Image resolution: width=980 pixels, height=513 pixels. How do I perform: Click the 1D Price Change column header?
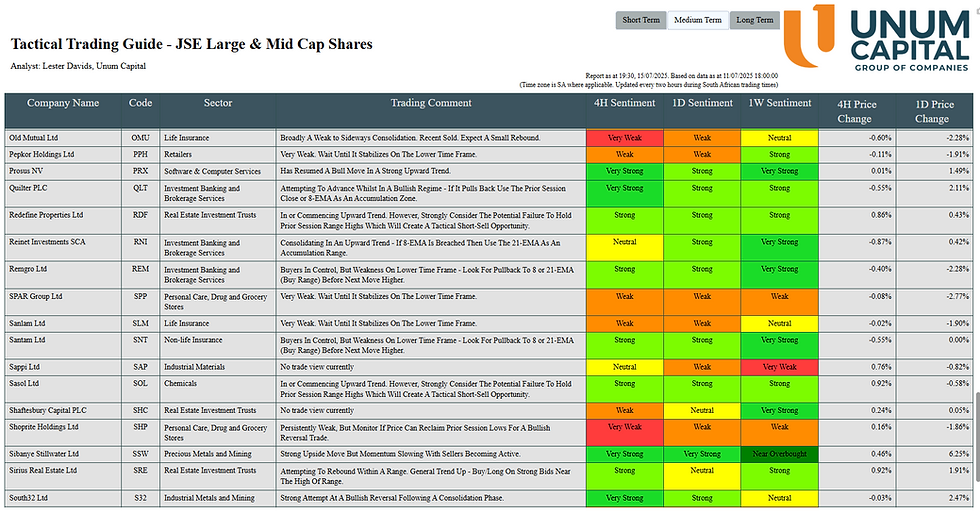[x=934, y=111]
